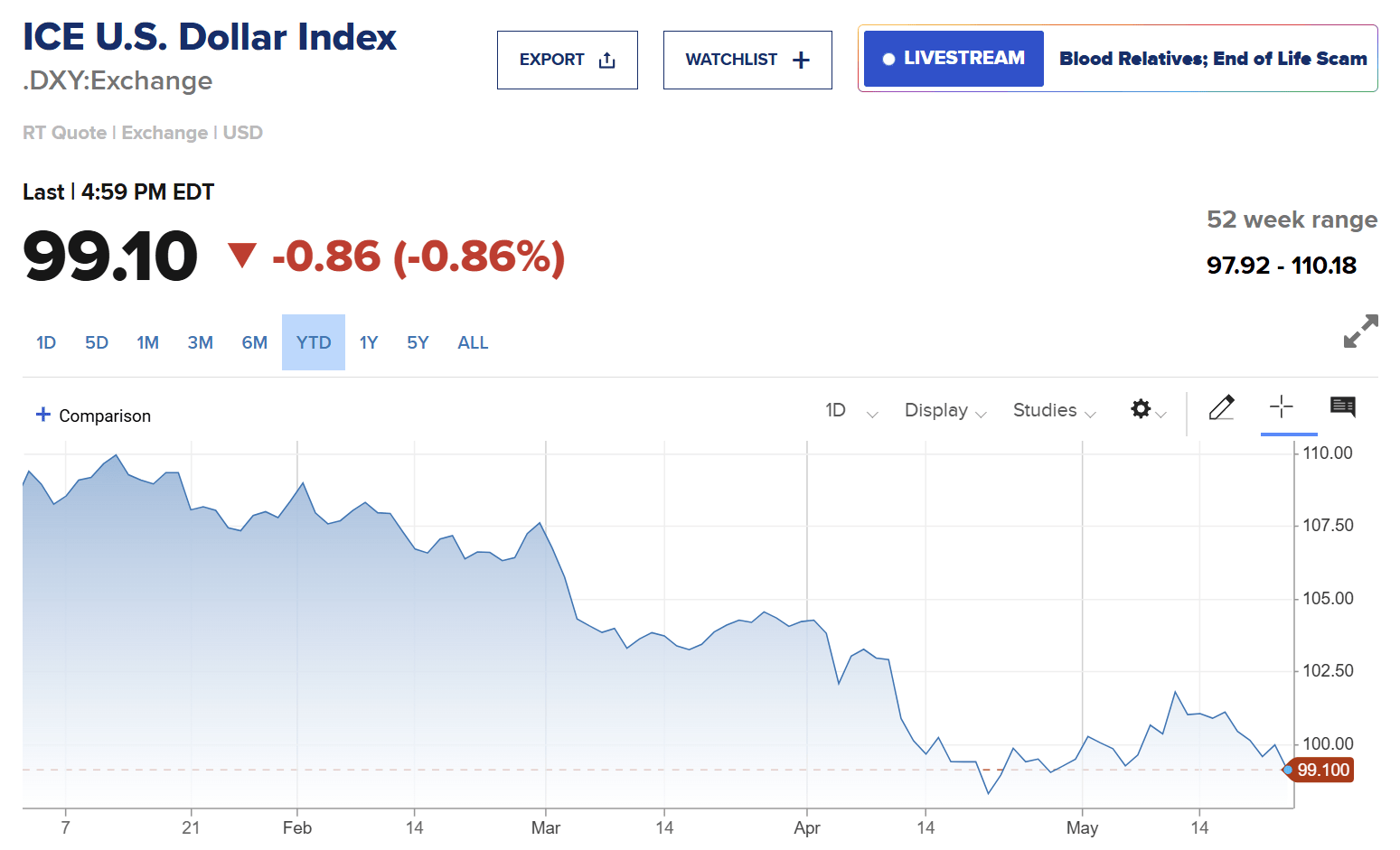Open the Studies dropdown
This screenshot has width=1400, height=850.
click(x=1054, y=411)
